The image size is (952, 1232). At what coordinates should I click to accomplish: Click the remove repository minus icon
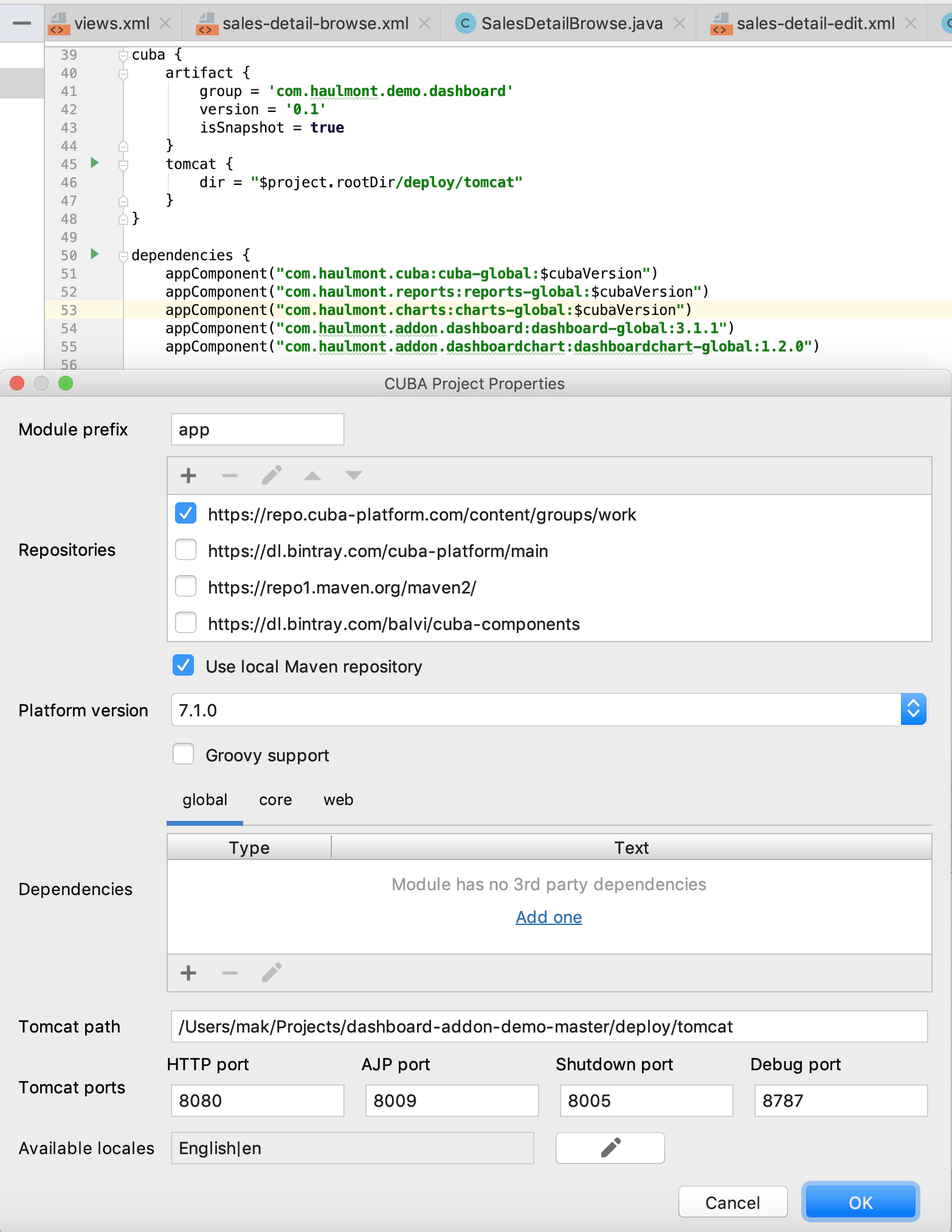coord(230,476)
